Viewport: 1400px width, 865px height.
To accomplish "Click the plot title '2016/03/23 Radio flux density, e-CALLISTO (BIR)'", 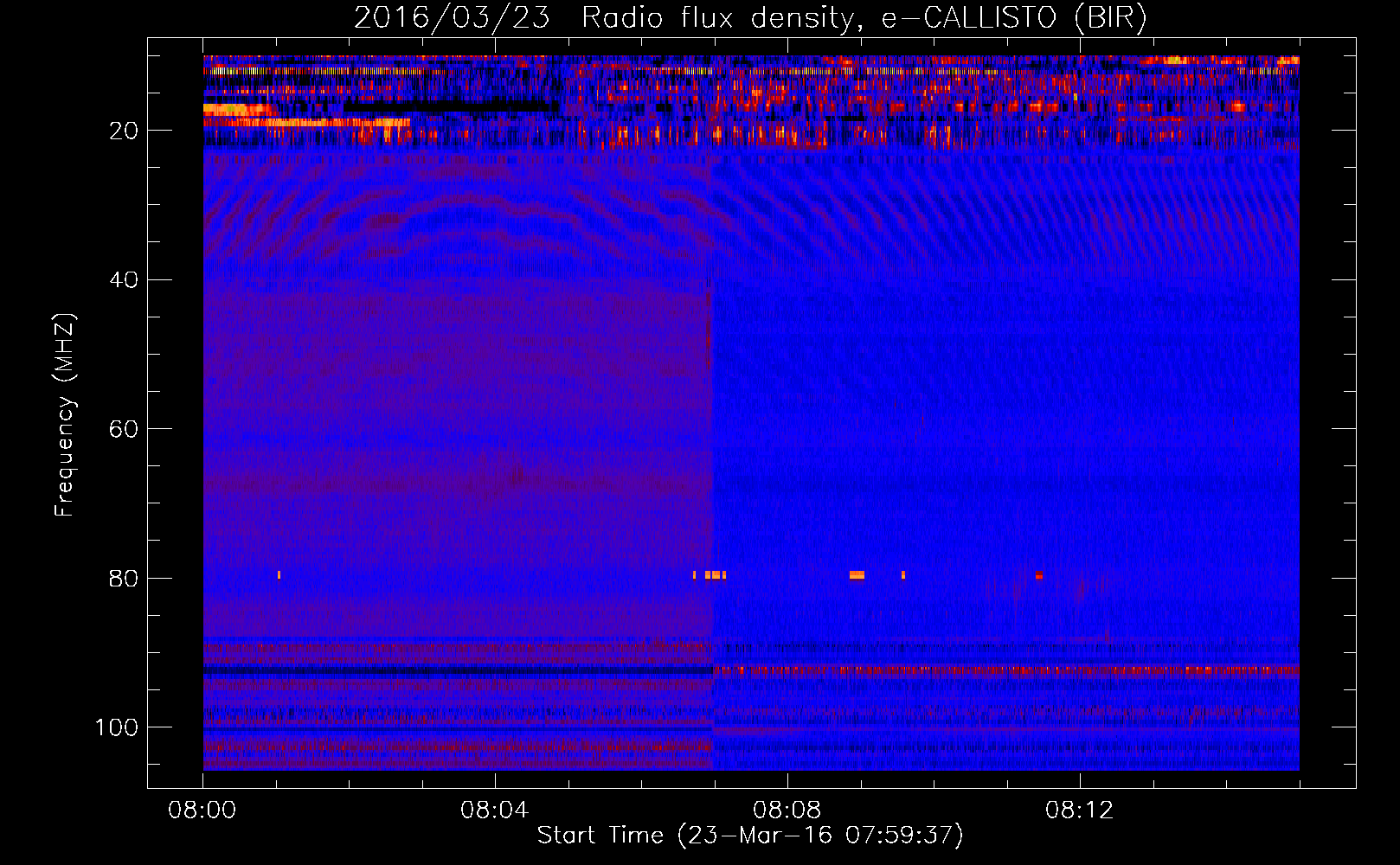I will click(x=750, y=18).
